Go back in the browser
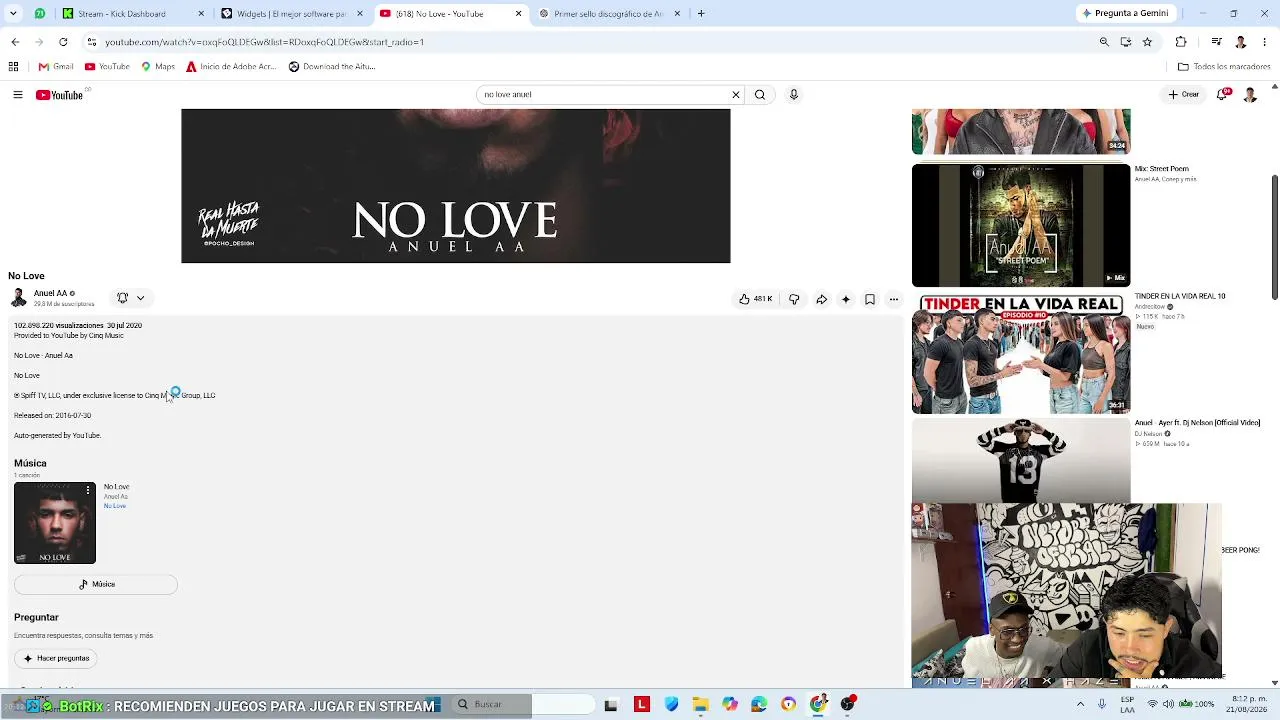This screenshot has width=1280, height=720. click(15, 42)
